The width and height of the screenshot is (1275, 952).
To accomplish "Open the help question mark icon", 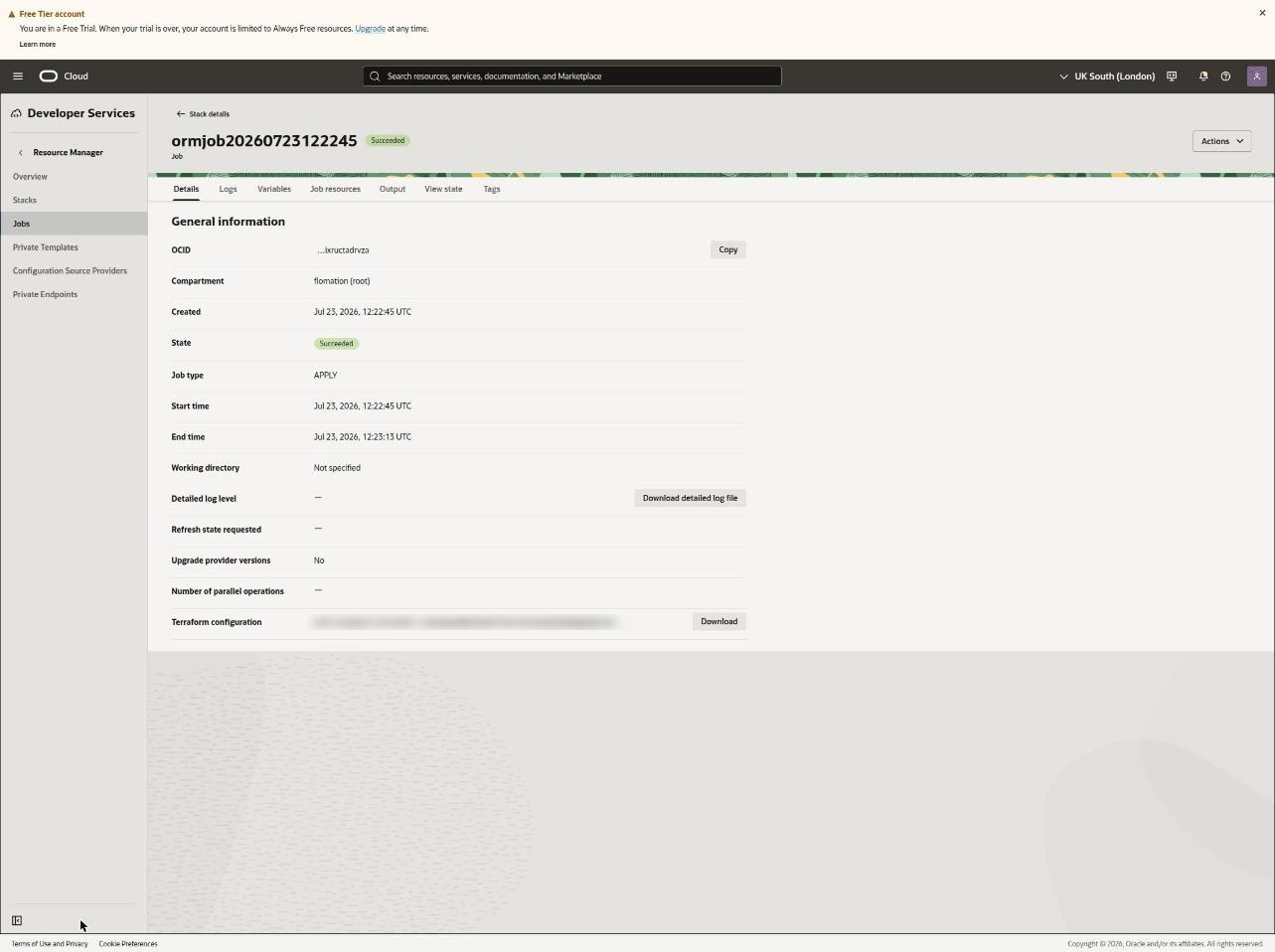I will (x=1225, y=77).
